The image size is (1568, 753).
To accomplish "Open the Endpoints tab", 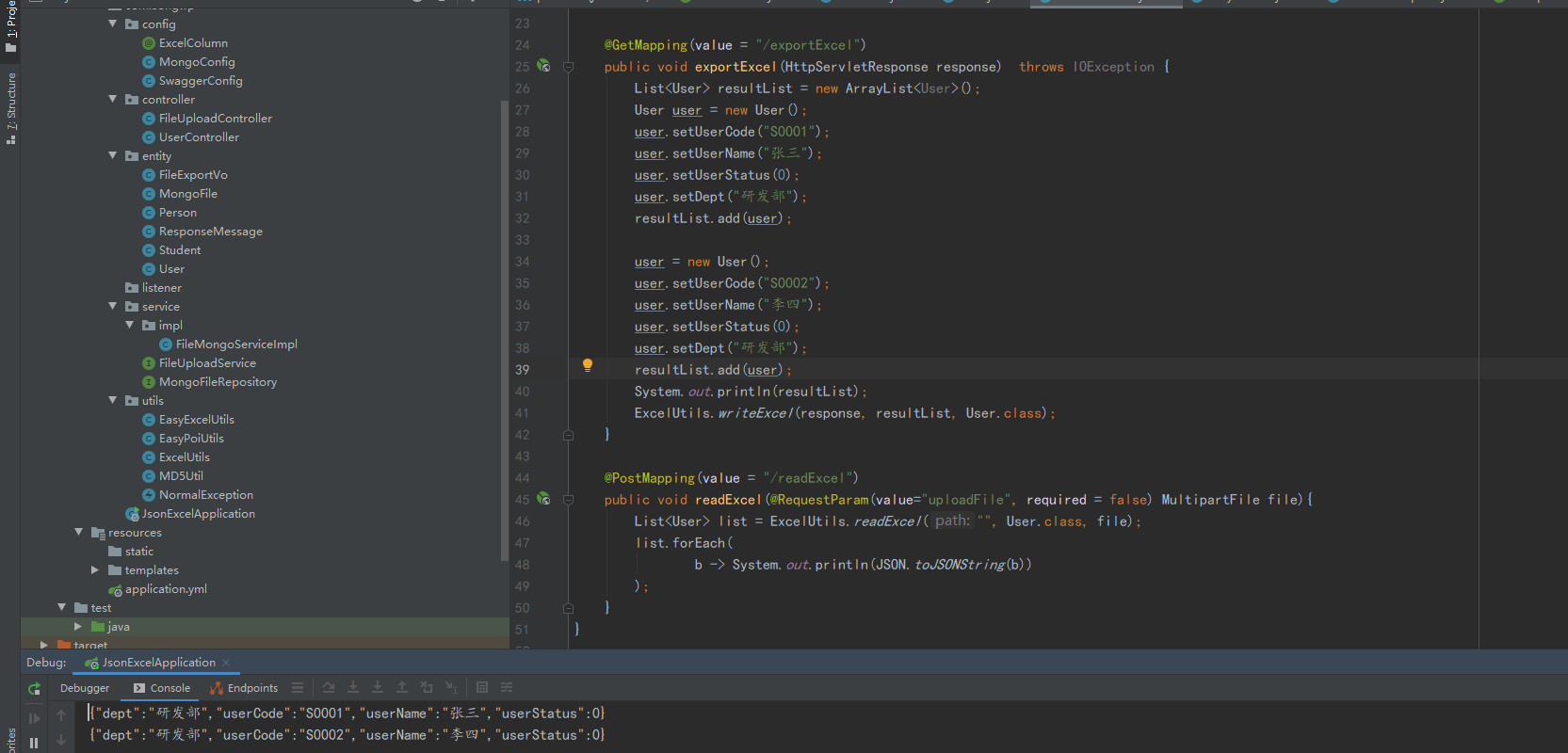I will tap(244, 688).
